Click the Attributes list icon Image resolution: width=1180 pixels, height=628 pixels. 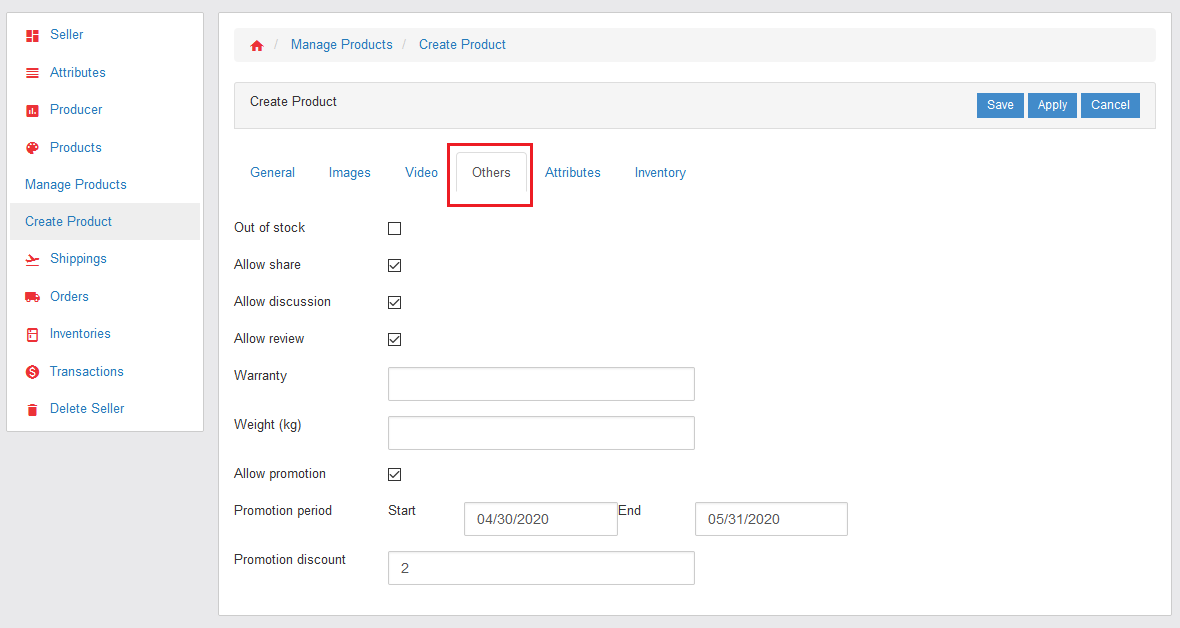(x=32, y=73)
